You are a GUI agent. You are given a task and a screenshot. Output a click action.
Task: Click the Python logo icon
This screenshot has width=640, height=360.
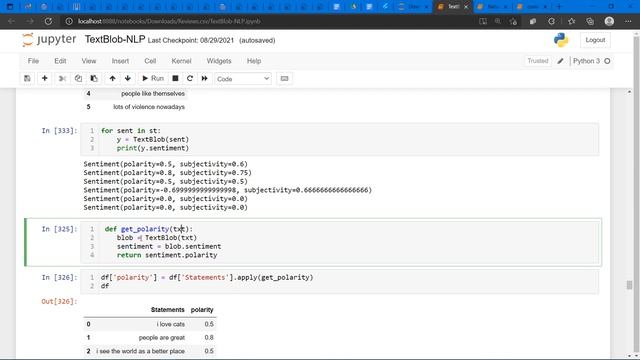point(561,40)
